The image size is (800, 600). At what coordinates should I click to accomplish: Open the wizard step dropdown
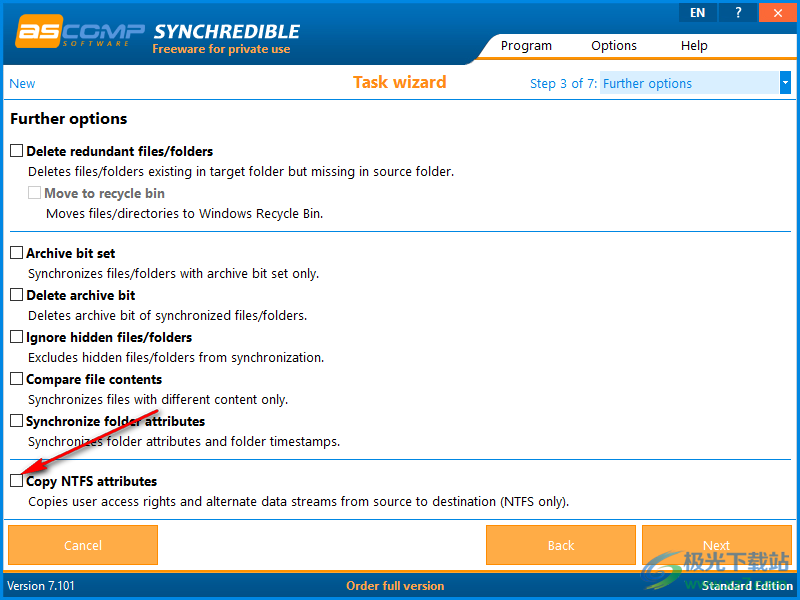(x=786, y=83)
